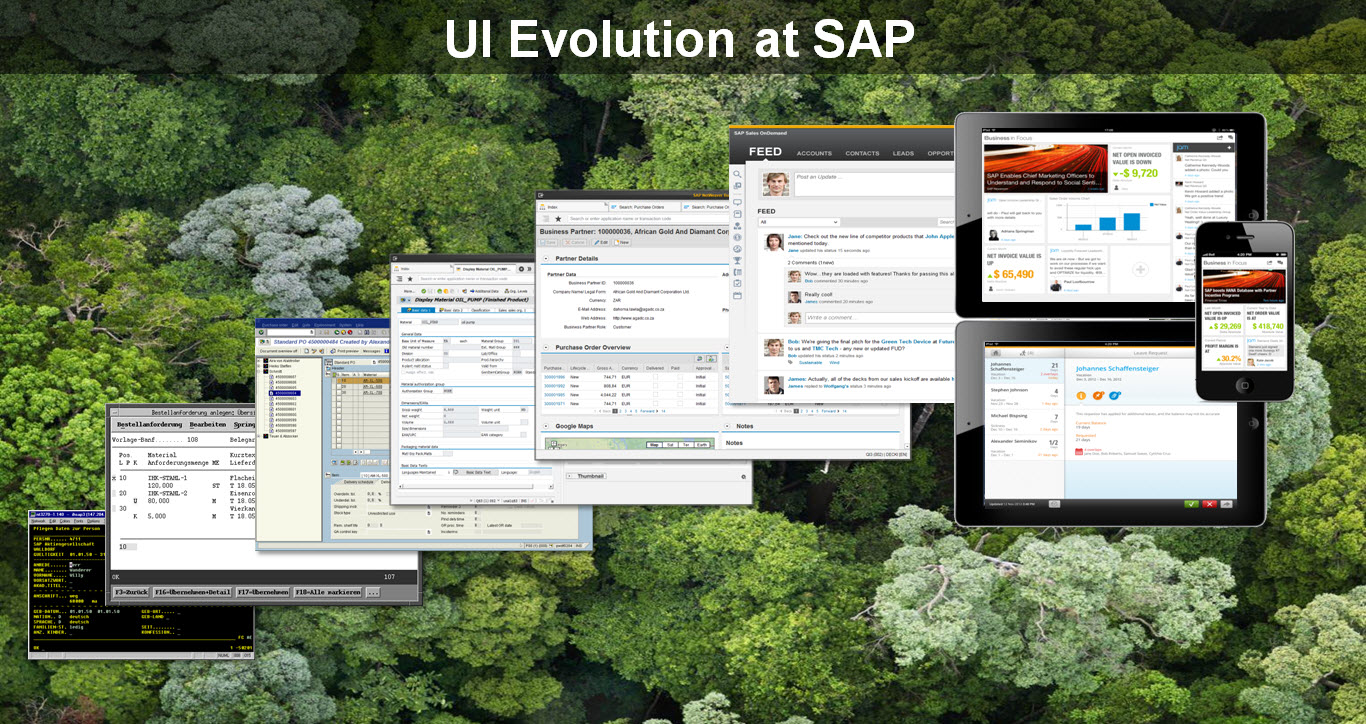Collapse the Purchase Order Overview section

(546, 347)
